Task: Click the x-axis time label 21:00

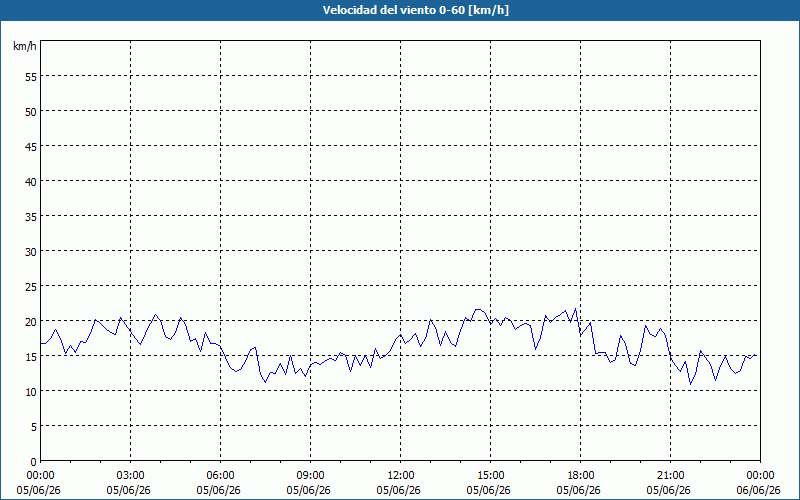Action: point(670,476)
